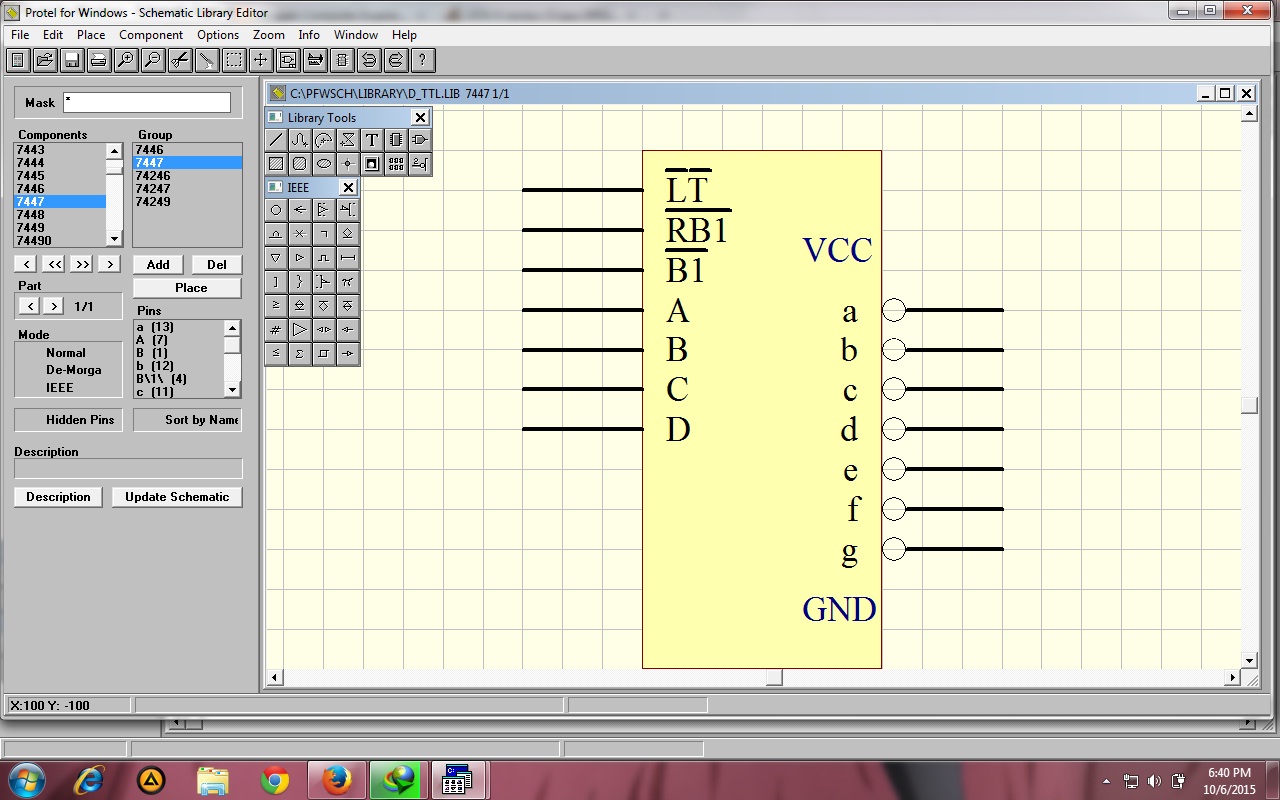1280x800 pixels.
Task: Select the Rounded Rectangle tool
Action: pos(300,164)
